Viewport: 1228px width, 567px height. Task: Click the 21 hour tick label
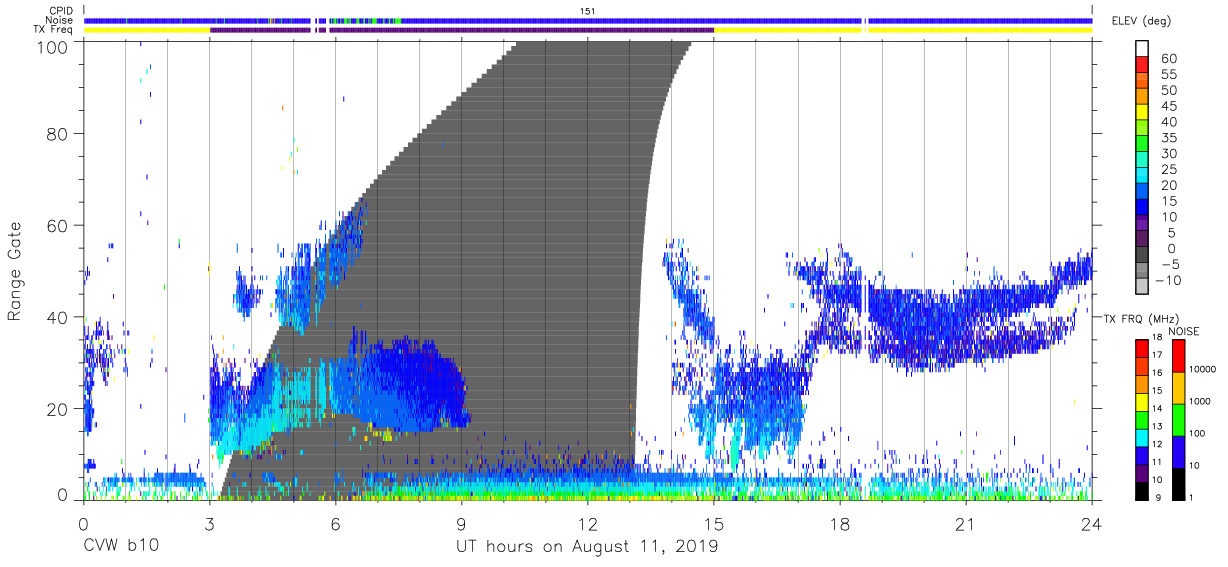coord(966,524)
